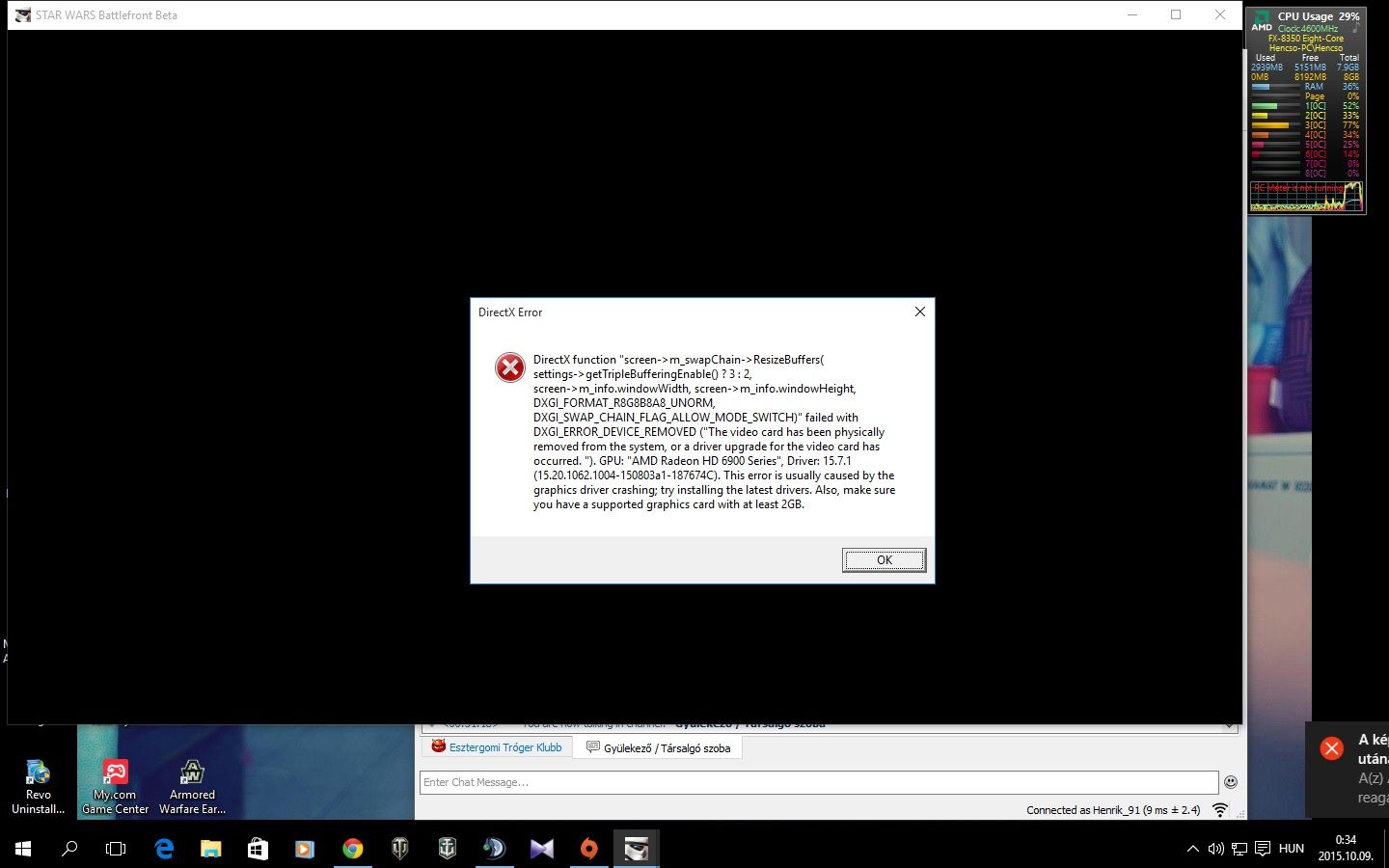Open World of Tanks from the taskbar
The width and height of the screenshot is (1389, 868).
click(x=399, y=849)
